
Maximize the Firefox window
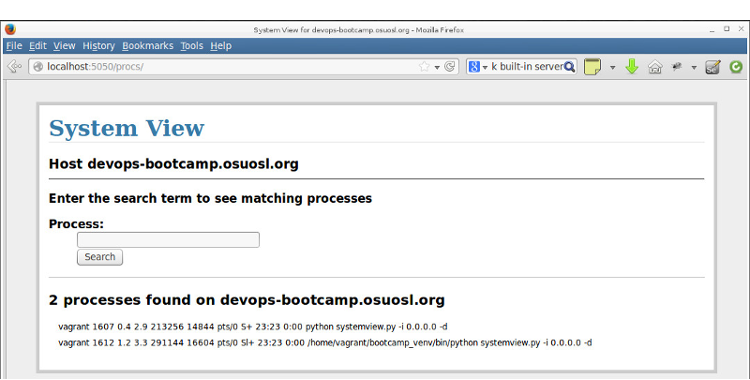coord(727,29)
